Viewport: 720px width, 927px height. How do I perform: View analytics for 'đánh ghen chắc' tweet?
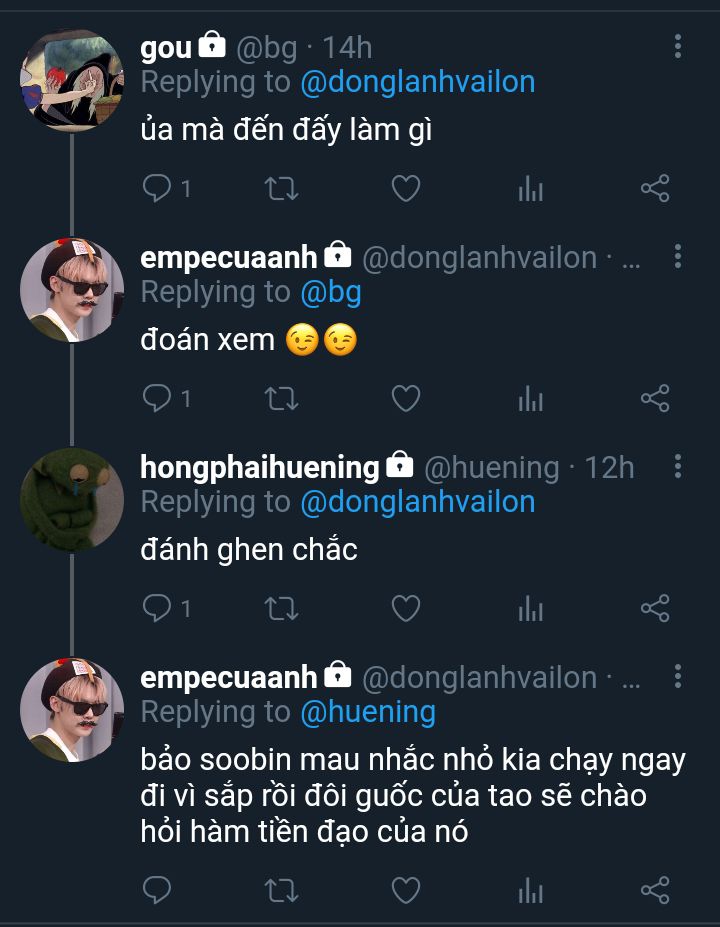[530, 608]
